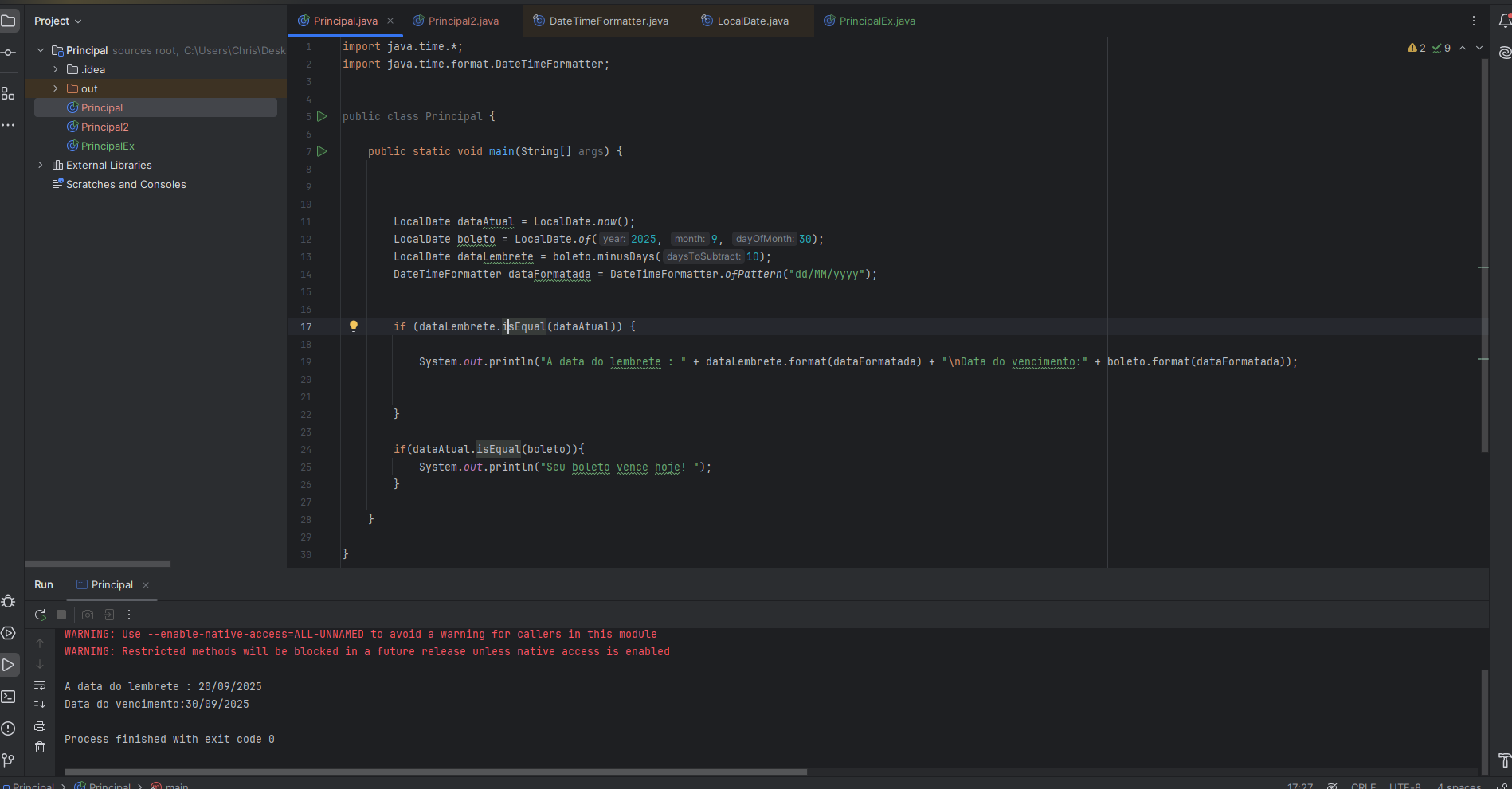Open the Structure tool window icon
1512x789 pixels.
pyautogui.click(x=8, y=93)
